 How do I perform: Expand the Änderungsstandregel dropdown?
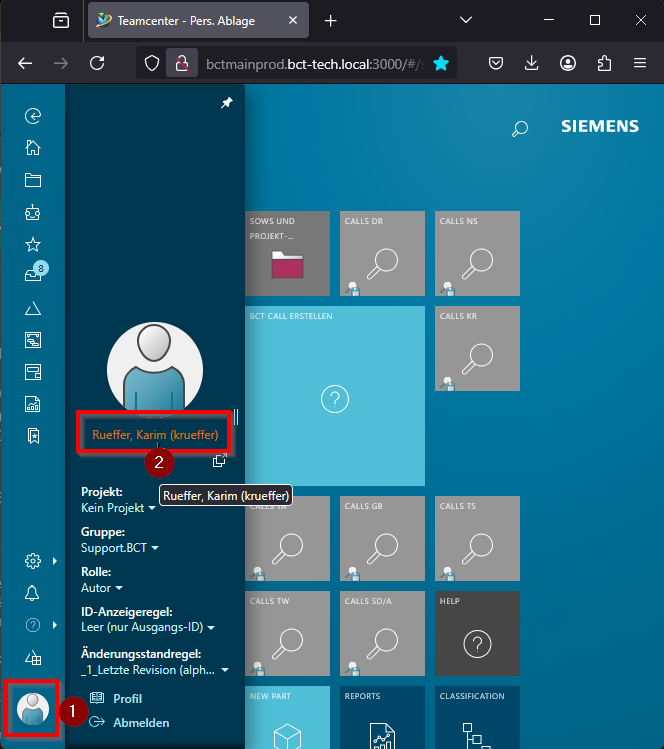click(155, 670)
